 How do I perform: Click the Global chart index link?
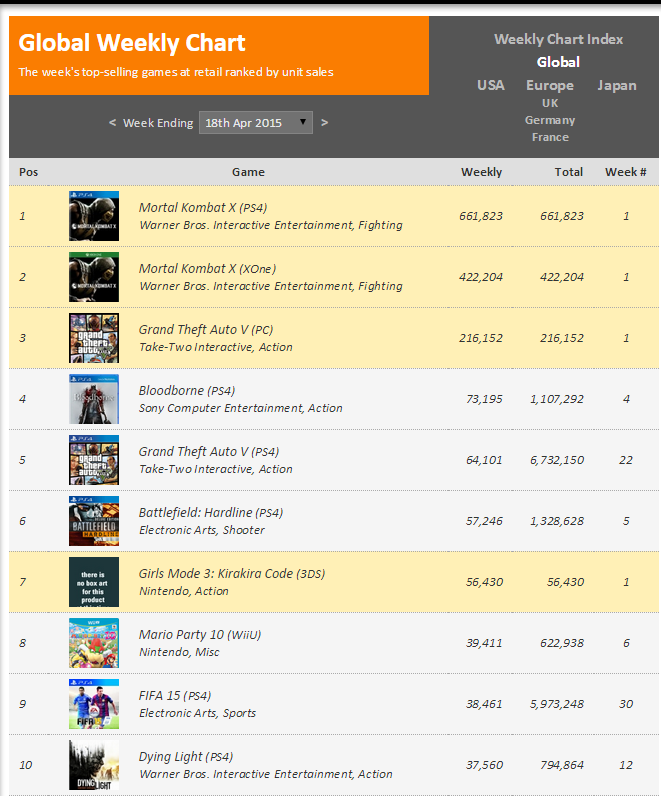point(558,62)
